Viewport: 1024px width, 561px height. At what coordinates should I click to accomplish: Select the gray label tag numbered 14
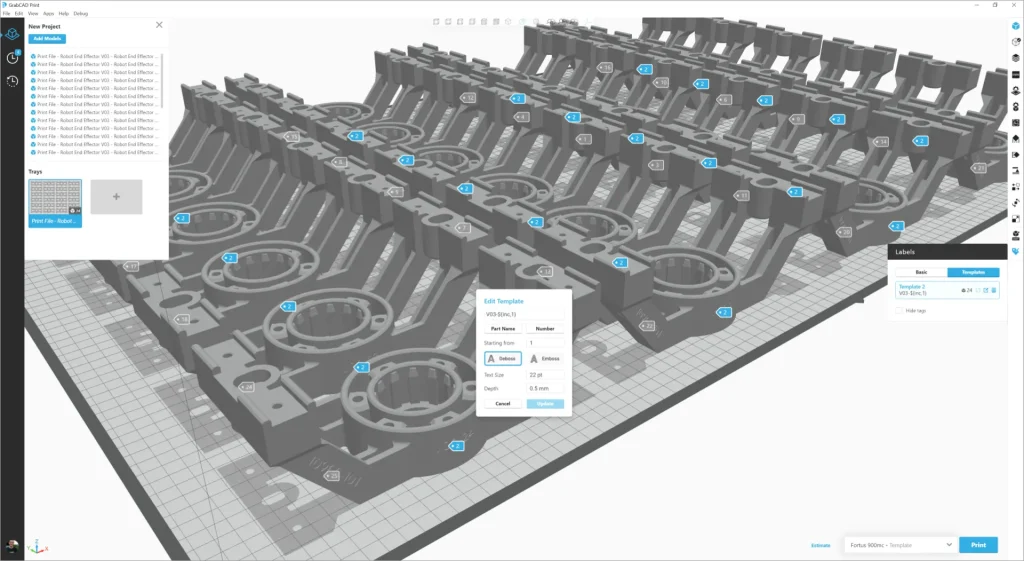pos(882,142)
